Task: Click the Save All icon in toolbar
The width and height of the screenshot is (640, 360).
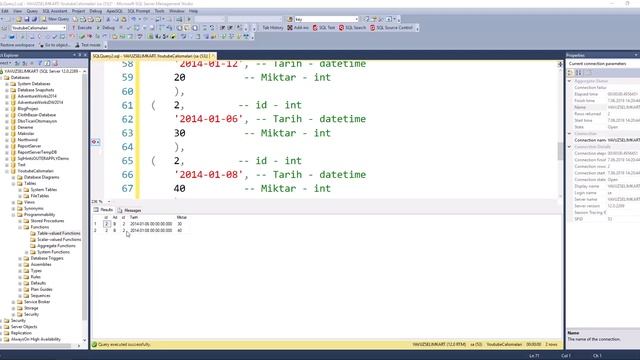Action: point(34,19)
